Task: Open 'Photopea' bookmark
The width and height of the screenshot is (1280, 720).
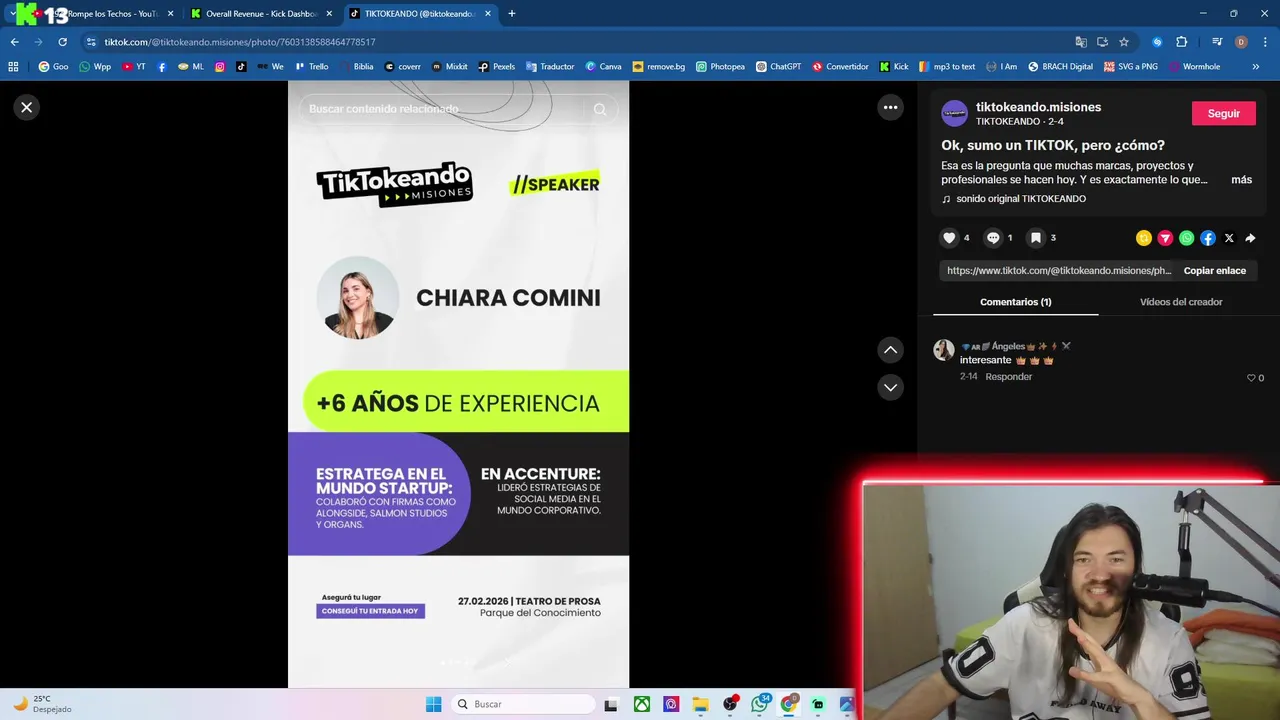Action: click(x=720, y=67)
